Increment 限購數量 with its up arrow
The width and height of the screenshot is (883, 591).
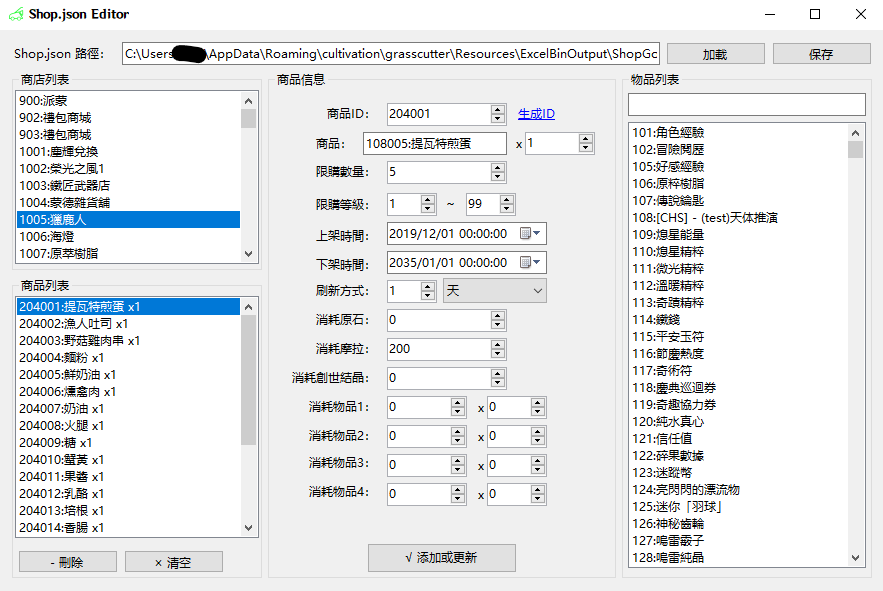pos(499,168)
